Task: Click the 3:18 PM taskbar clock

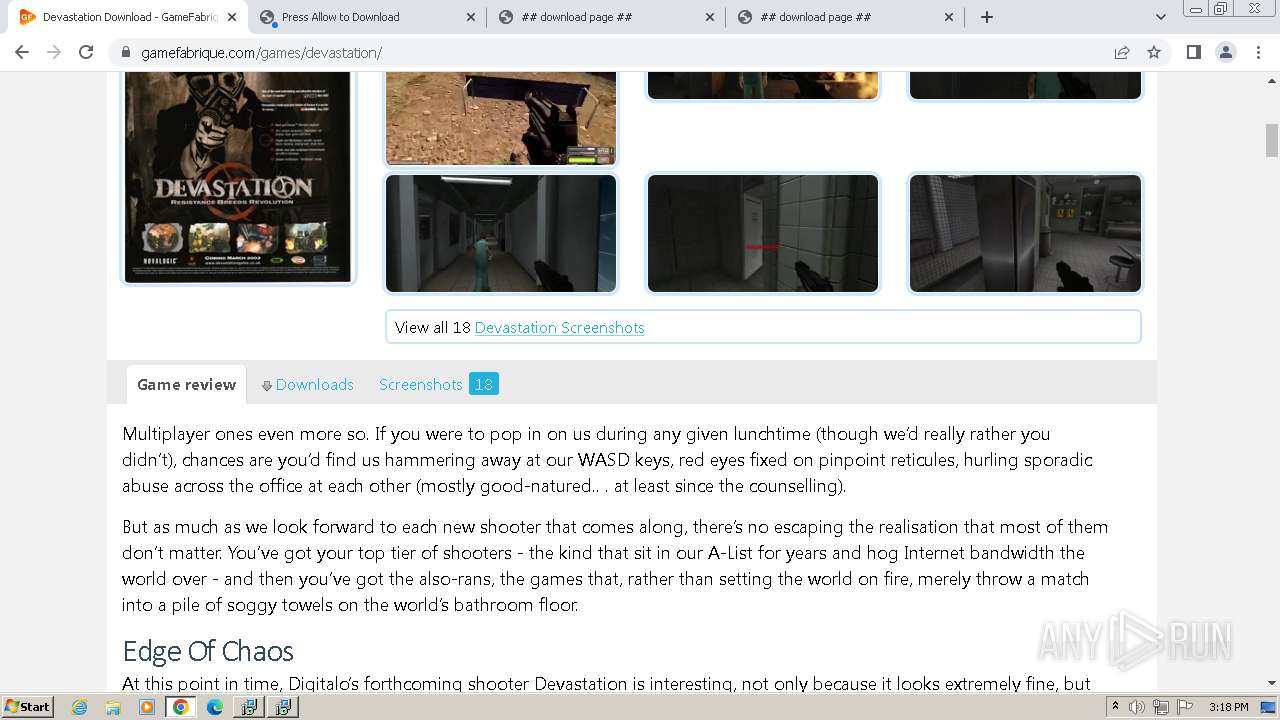Action: click(x=1228, y=707)
